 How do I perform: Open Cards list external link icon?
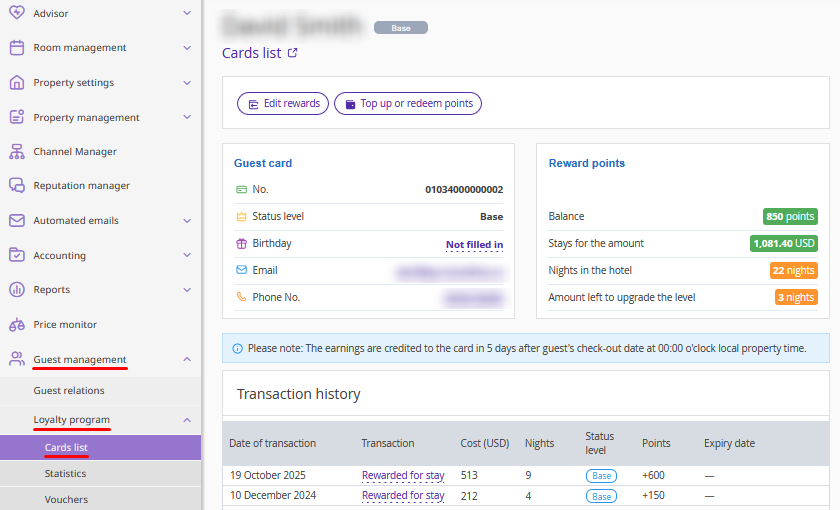click(x=292, y=54)
